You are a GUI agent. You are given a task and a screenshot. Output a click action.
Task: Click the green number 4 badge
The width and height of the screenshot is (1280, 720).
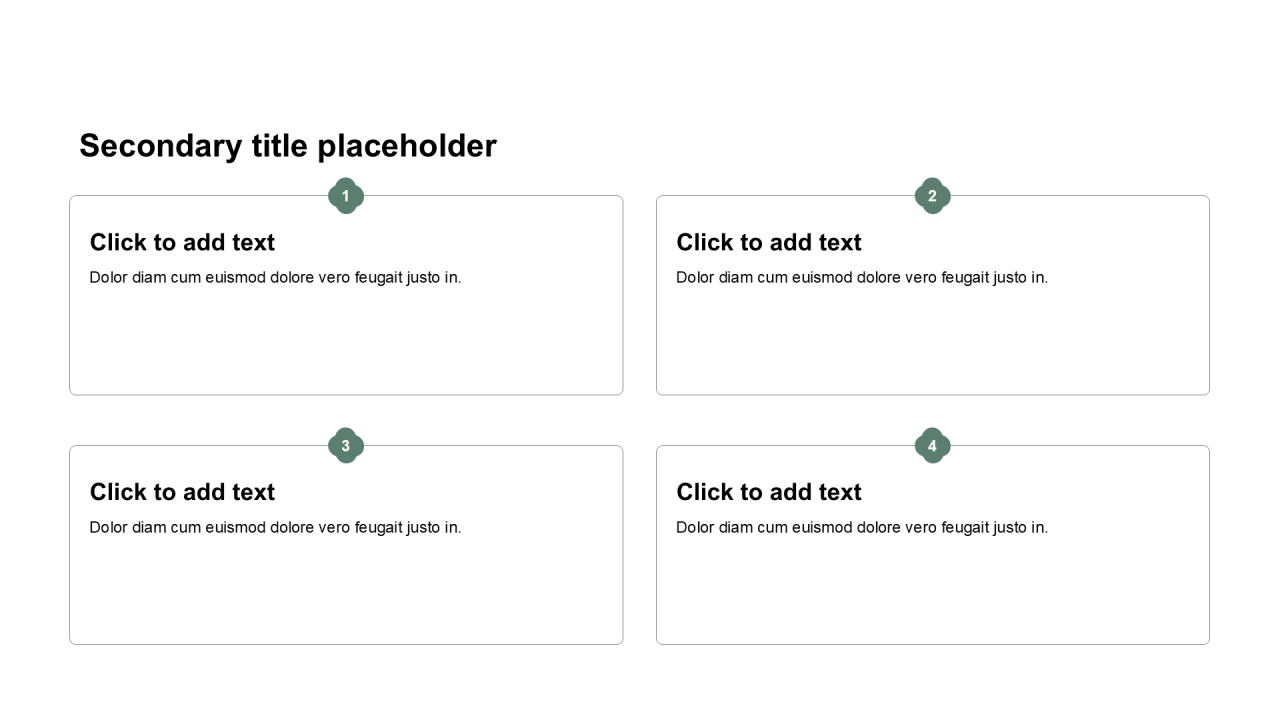932,446
